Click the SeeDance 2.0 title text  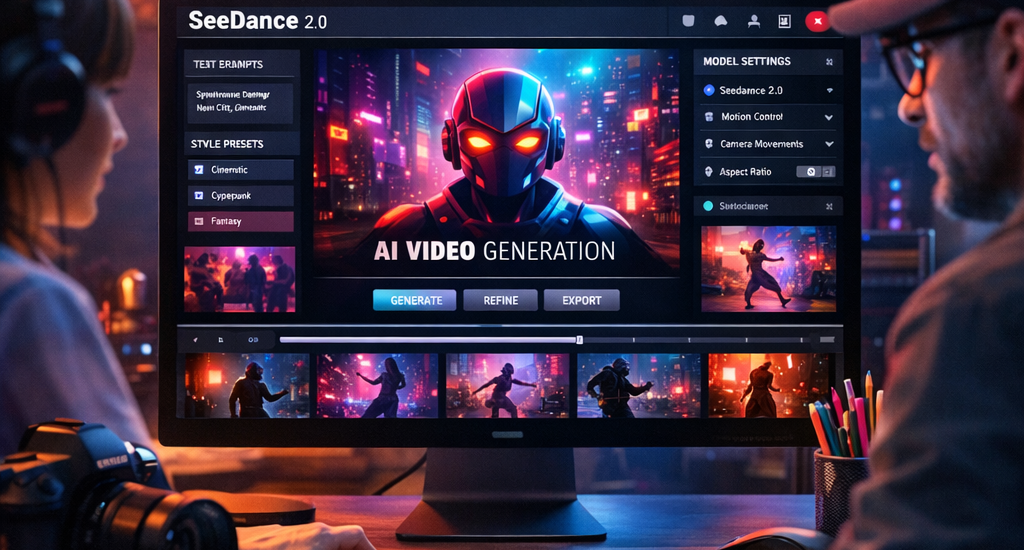pos(257,21)
